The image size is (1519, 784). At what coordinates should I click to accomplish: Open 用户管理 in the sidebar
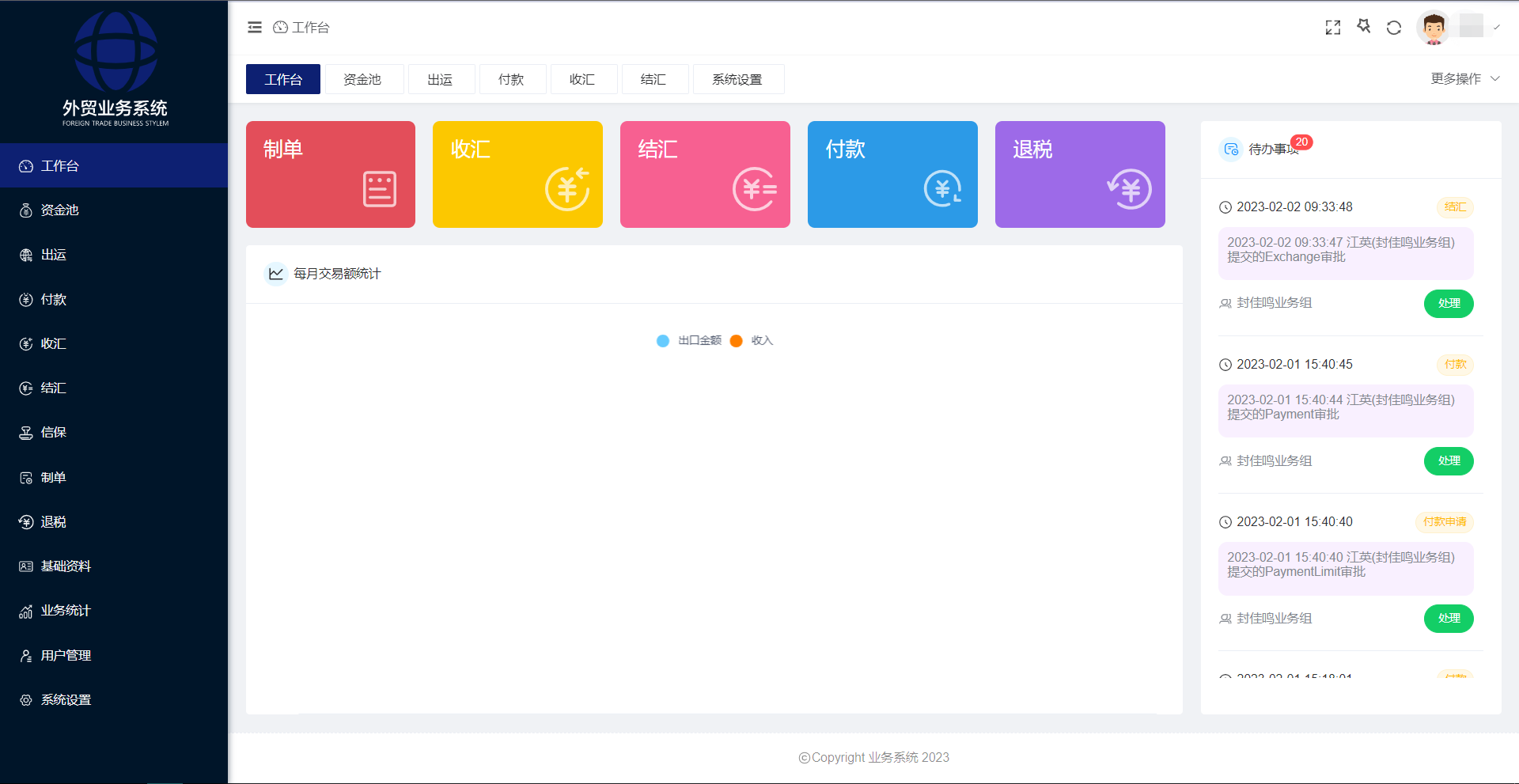pos(114,655)
